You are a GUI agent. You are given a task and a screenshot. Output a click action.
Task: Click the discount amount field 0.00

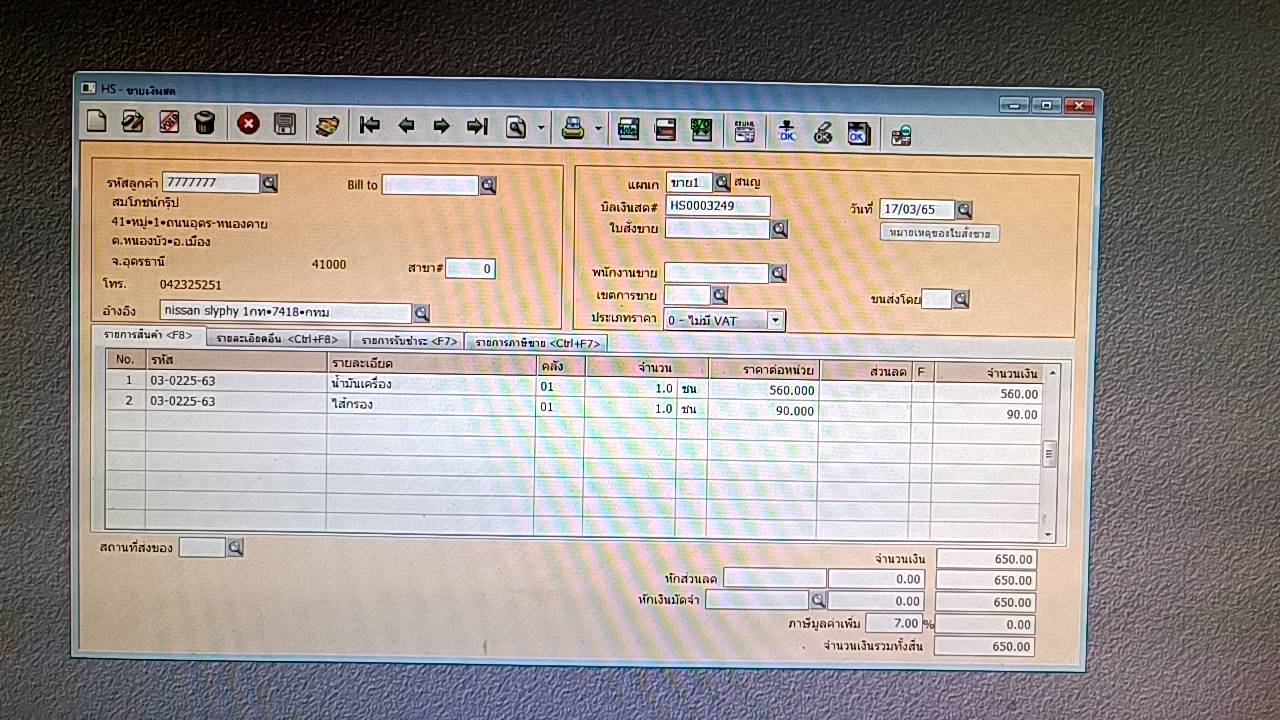coord(876,578)
